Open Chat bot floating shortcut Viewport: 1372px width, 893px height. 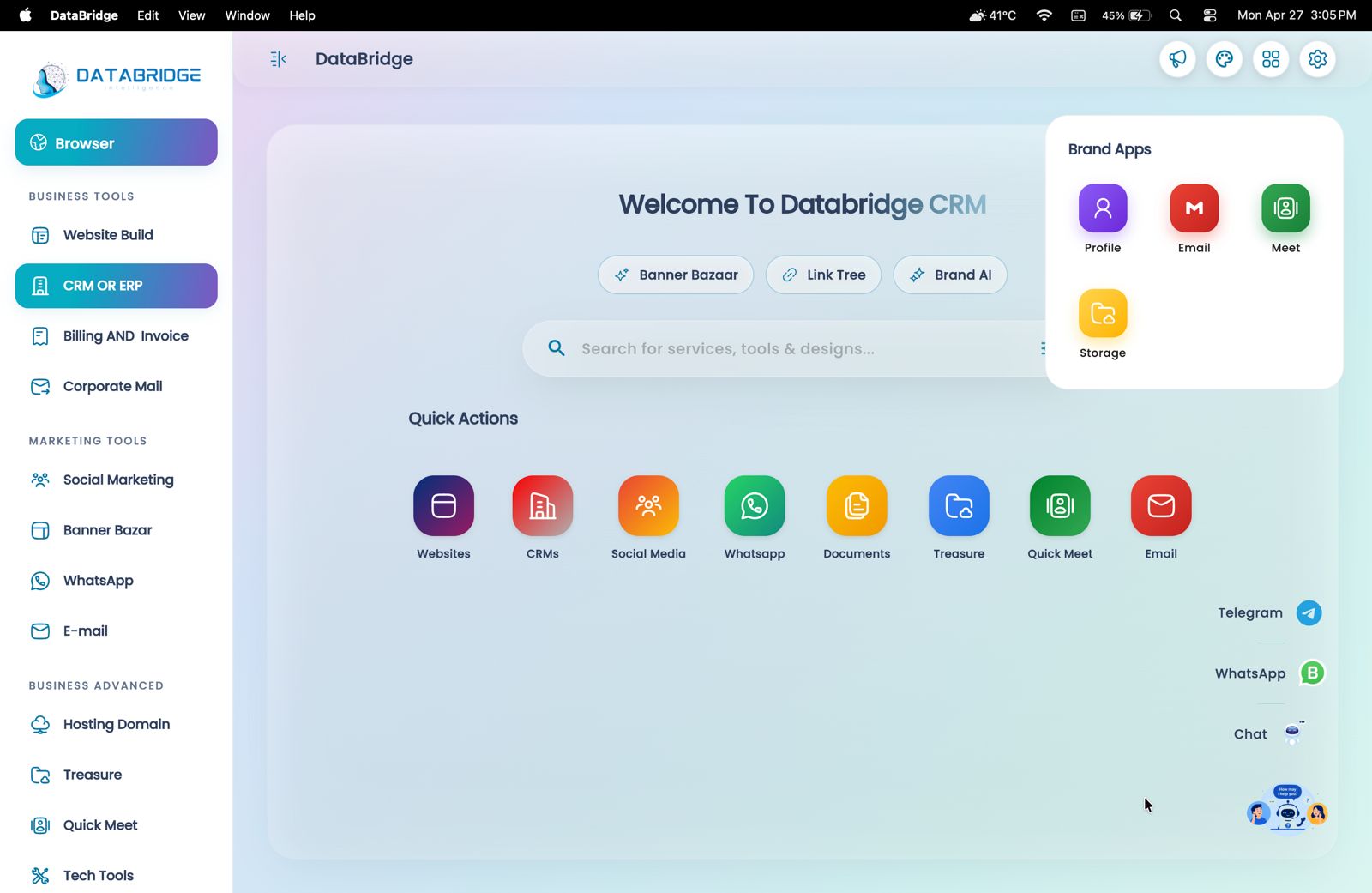(x=1292, y=733)
